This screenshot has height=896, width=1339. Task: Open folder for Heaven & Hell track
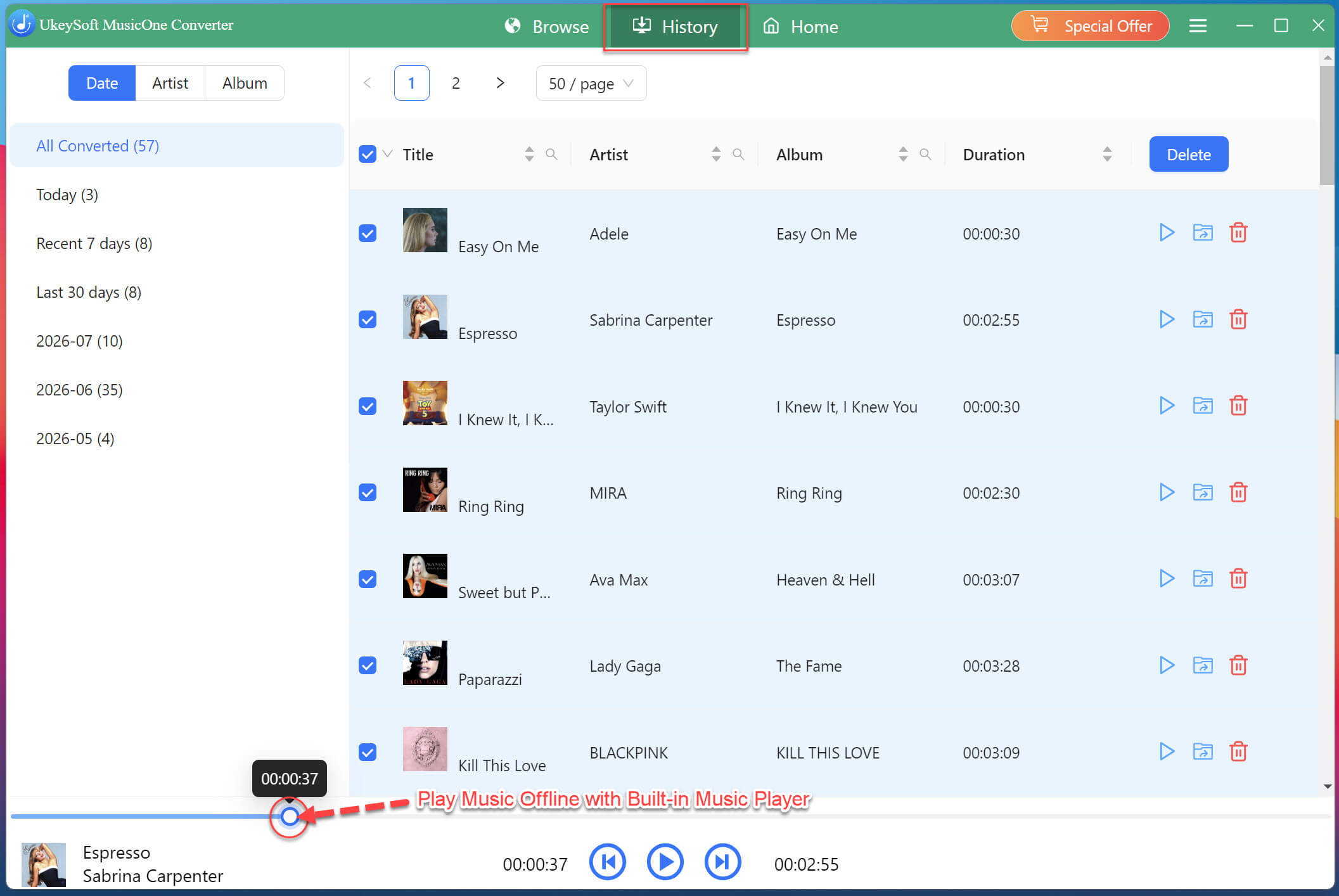[1203, 579]
